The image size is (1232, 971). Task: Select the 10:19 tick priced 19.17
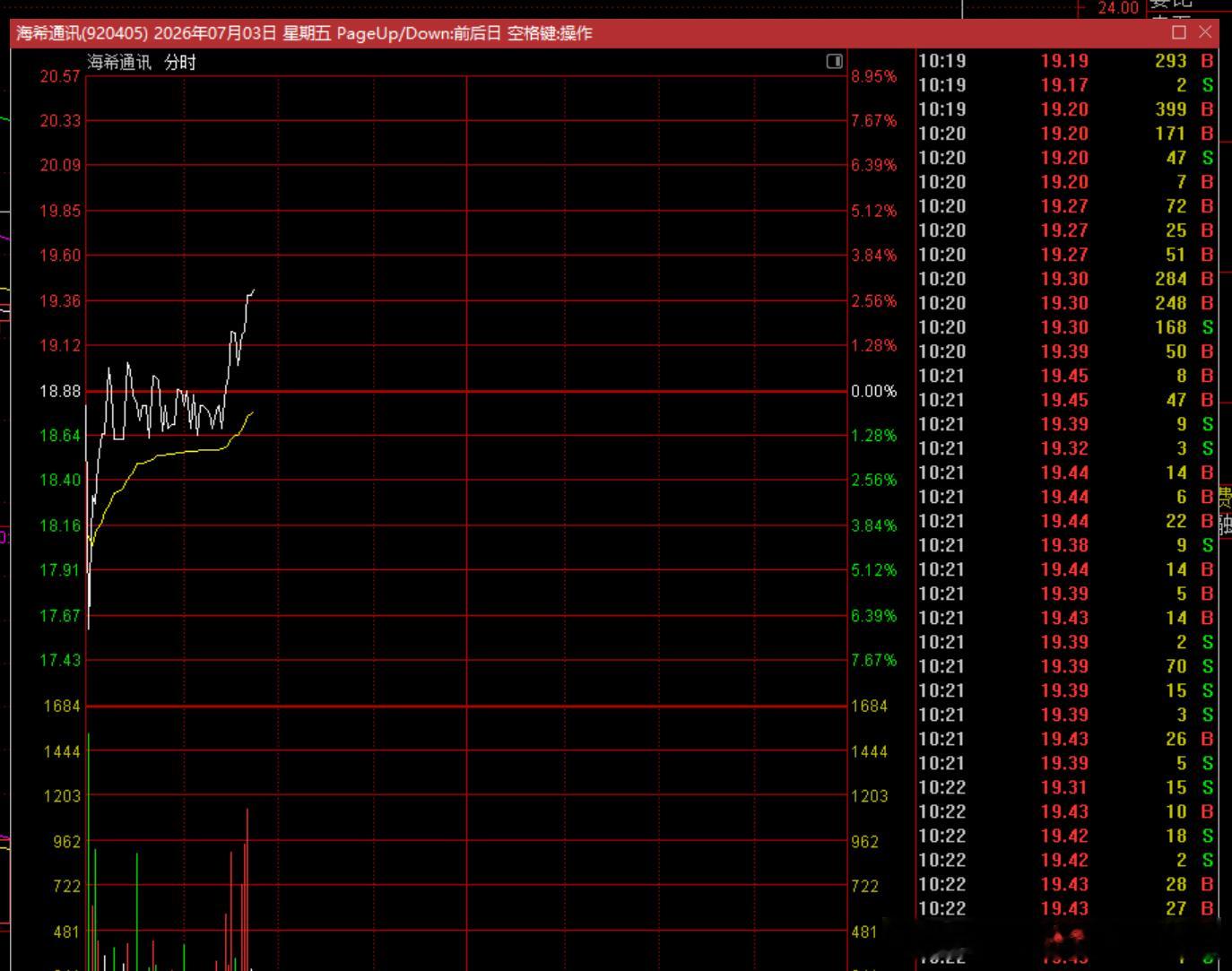coord(1066,85)
